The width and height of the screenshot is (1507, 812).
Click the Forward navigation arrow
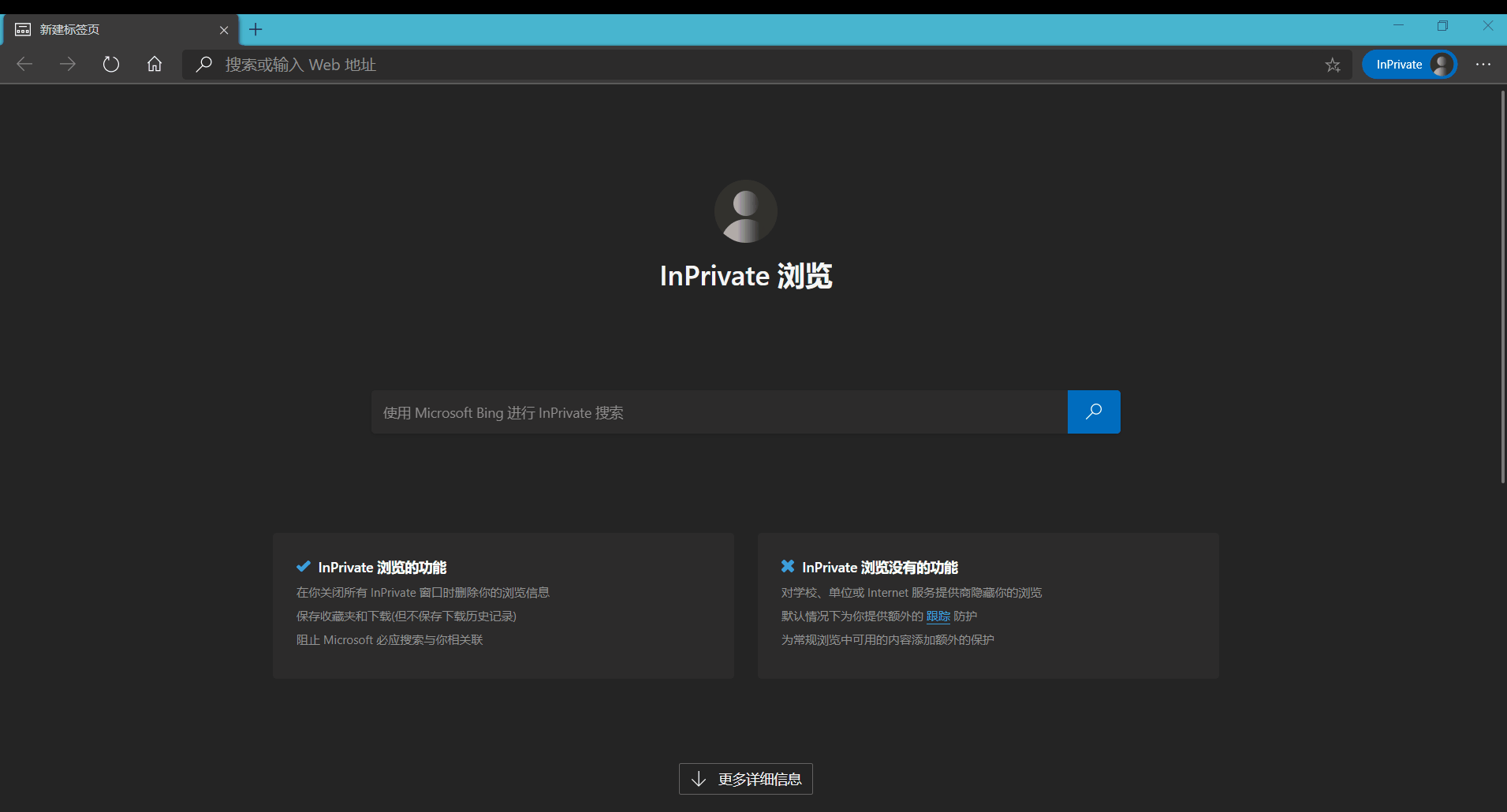point(68,65)
